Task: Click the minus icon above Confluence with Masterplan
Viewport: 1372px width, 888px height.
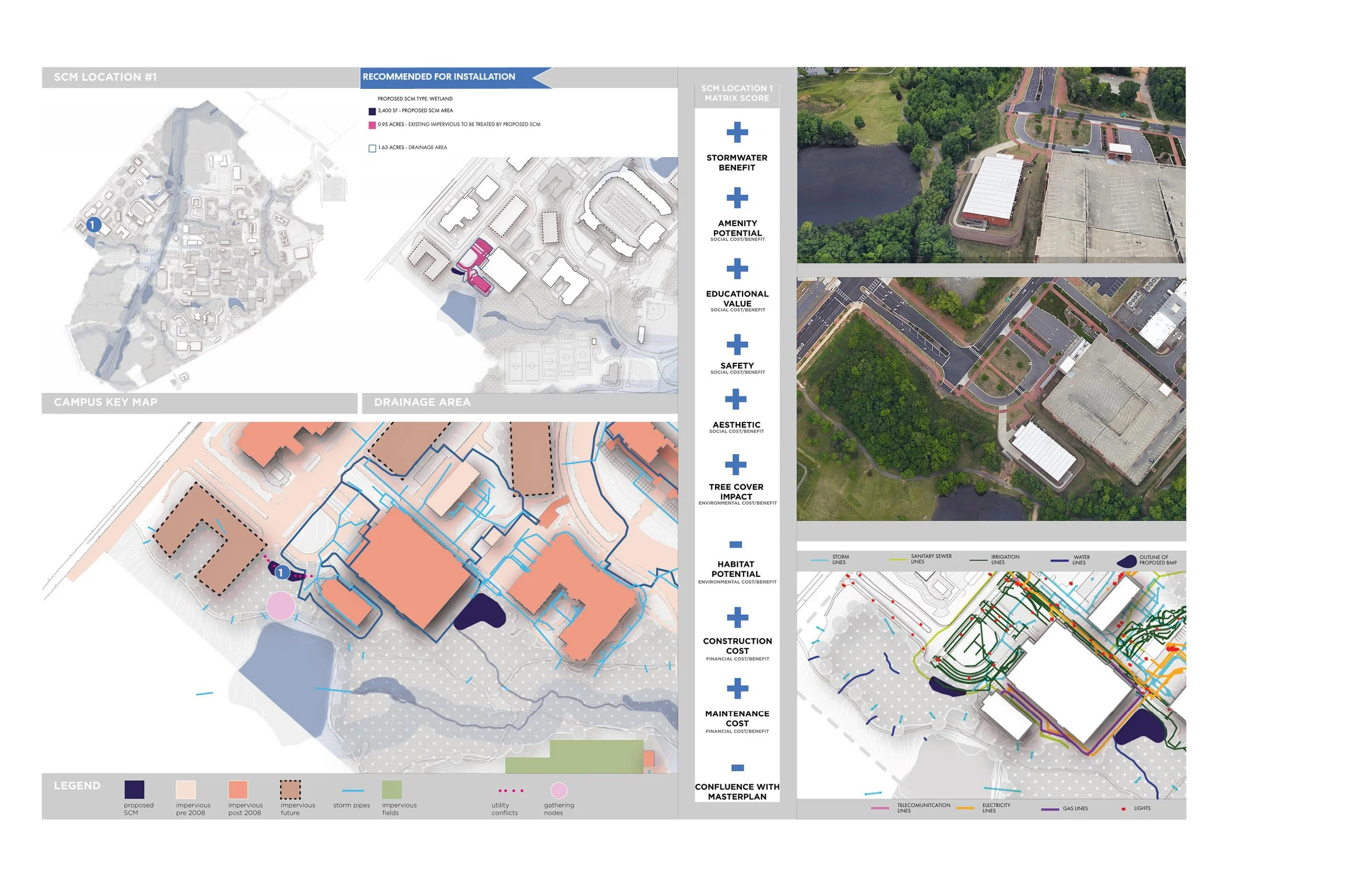Action: [737, 767]
